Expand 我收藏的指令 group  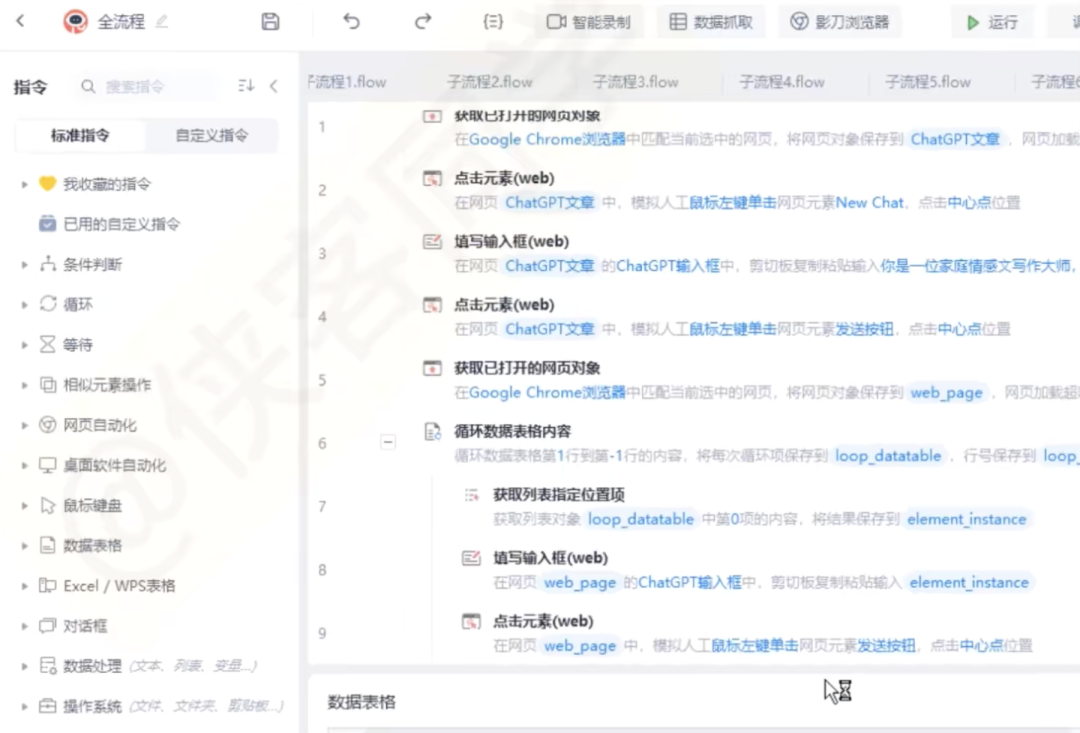25,185
